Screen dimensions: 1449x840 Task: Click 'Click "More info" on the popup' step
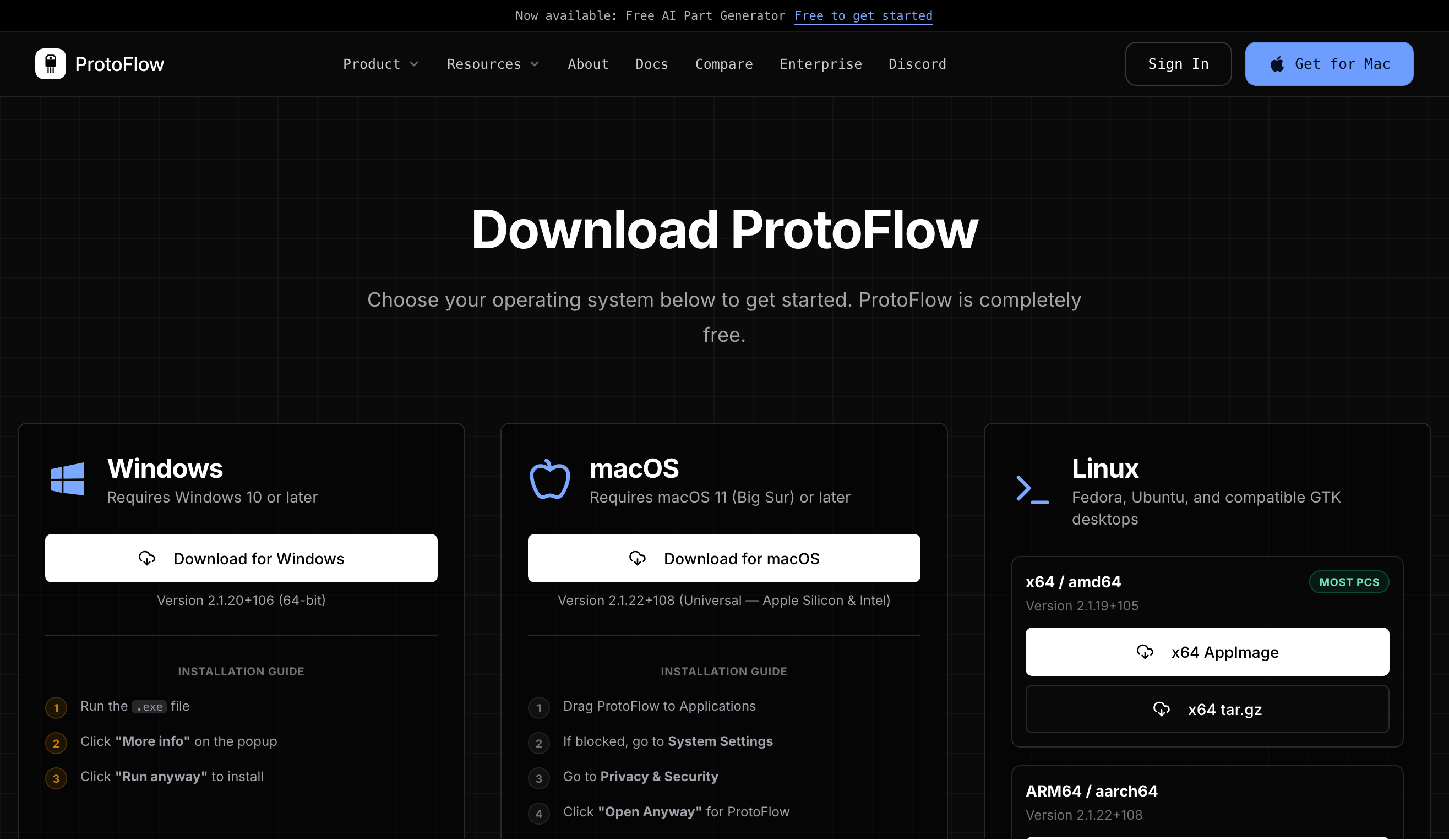pos(179,741)
